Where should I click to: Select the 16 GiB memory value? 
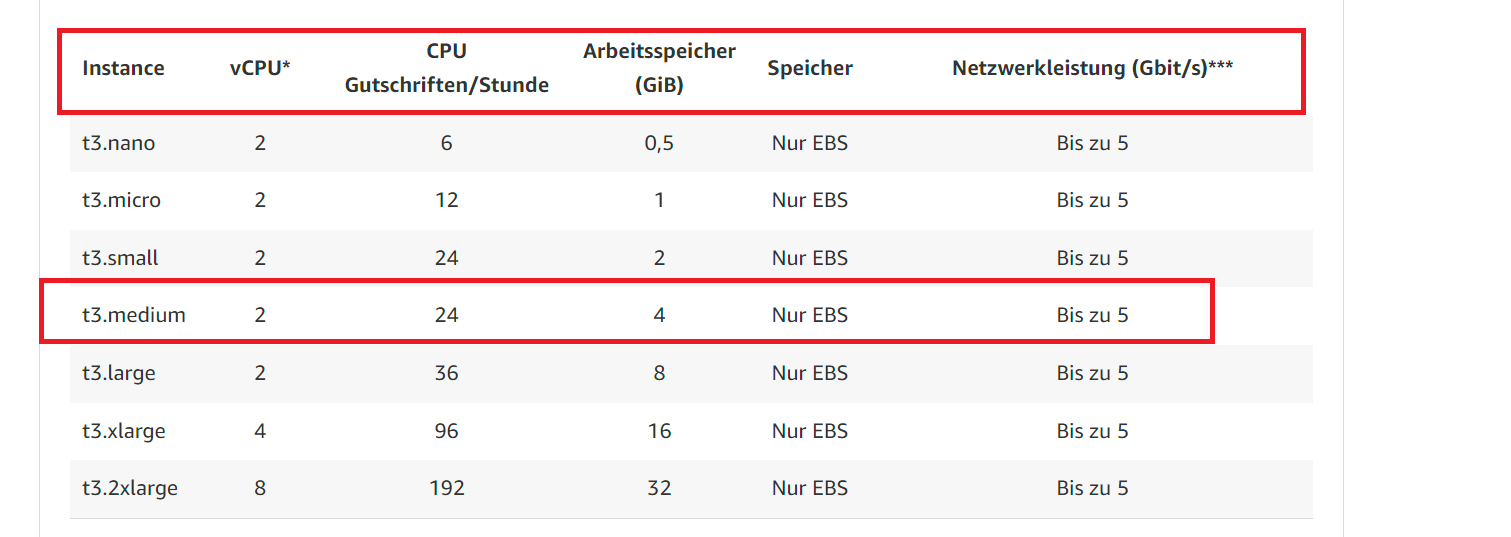click(659, 431)
